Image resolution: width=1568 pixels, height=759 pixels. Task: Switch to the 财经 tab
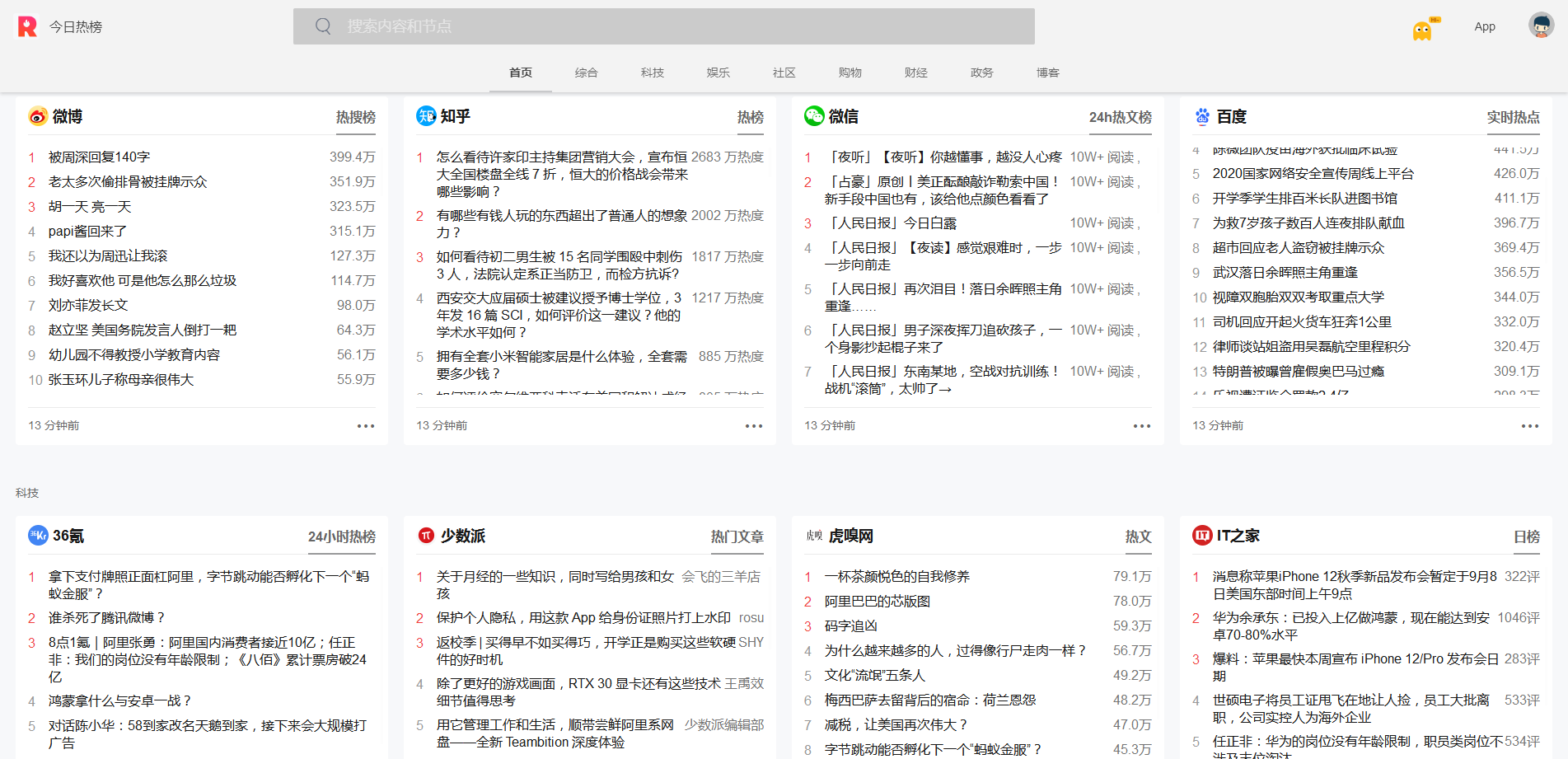916,73
